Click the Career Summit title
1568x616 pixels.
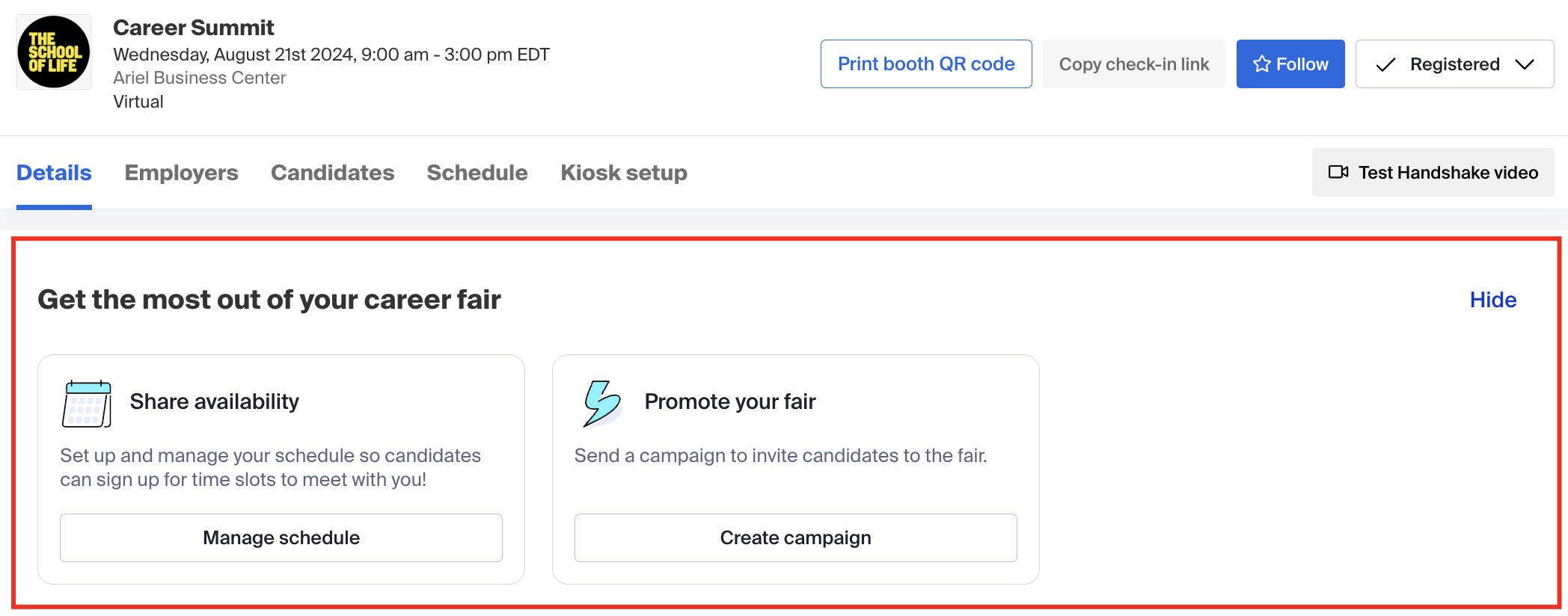tap(194, 28)
